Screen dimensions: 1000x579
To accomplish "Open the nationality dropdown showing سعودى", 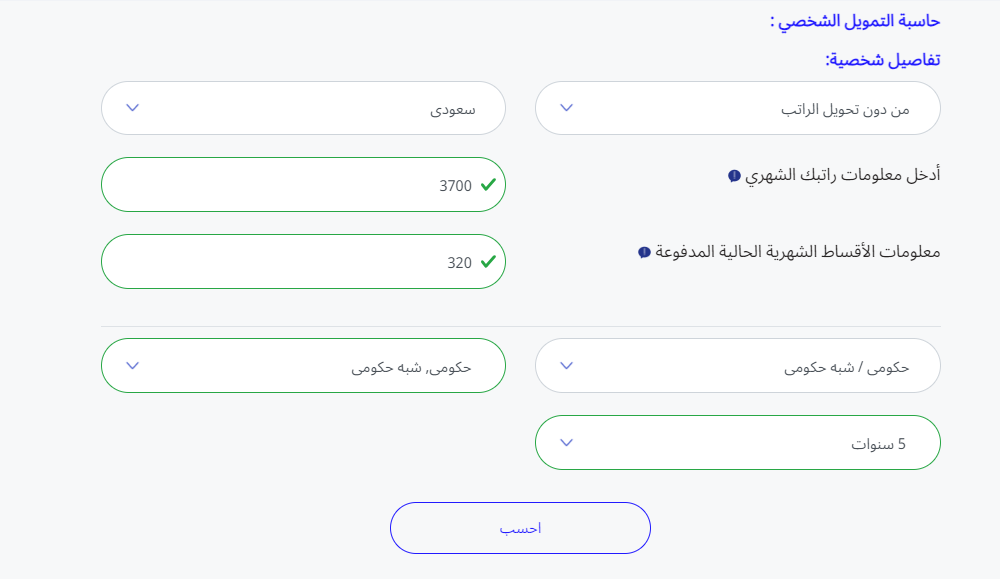I will point(303,108).
